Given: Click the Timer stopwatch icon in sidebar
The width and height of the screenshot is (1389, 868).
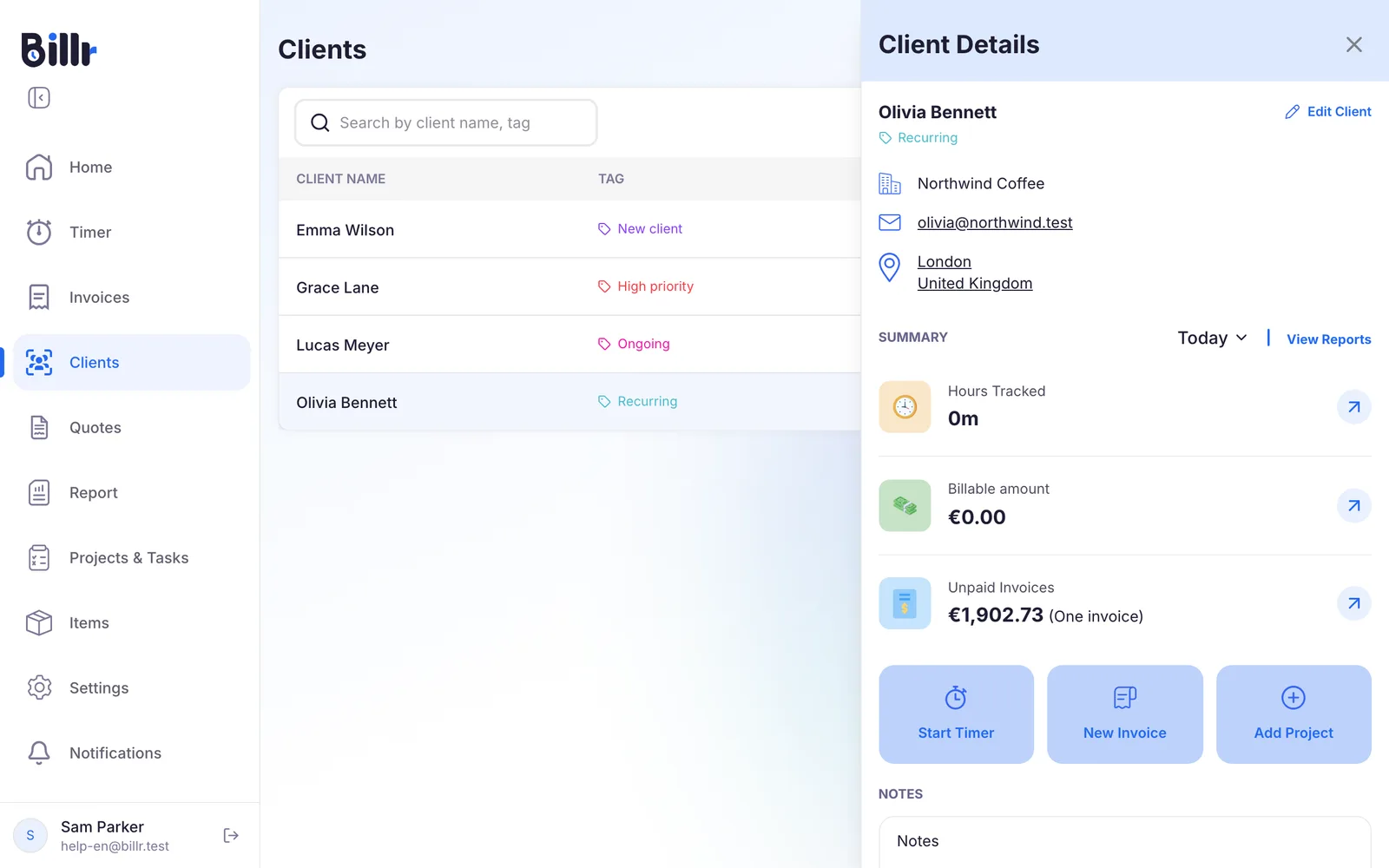Looking at the screenshot, I should pos(39,232).
